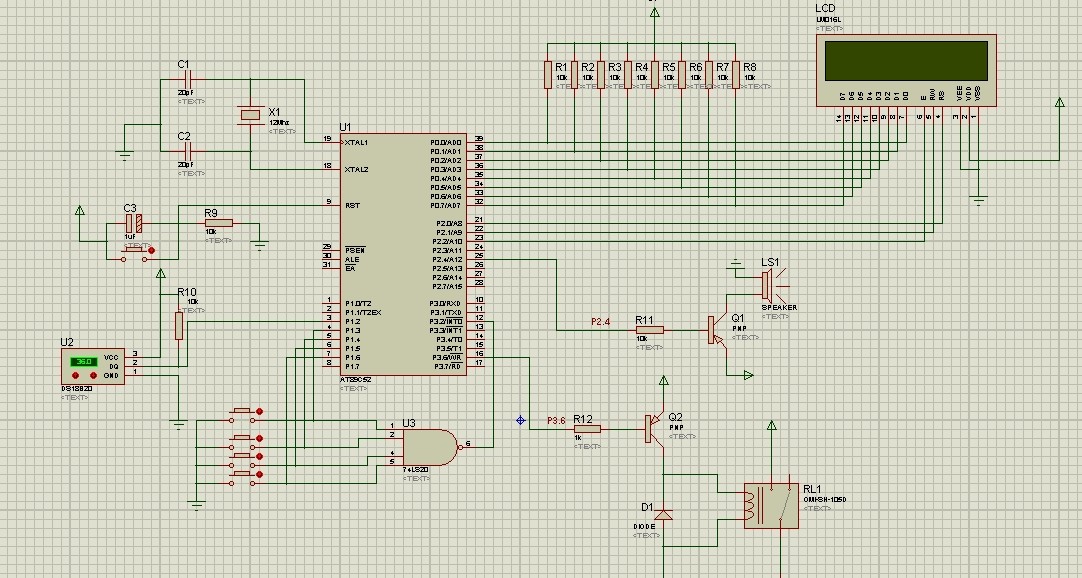Click the 'P1.7' pin label on U1

(352, 366)
